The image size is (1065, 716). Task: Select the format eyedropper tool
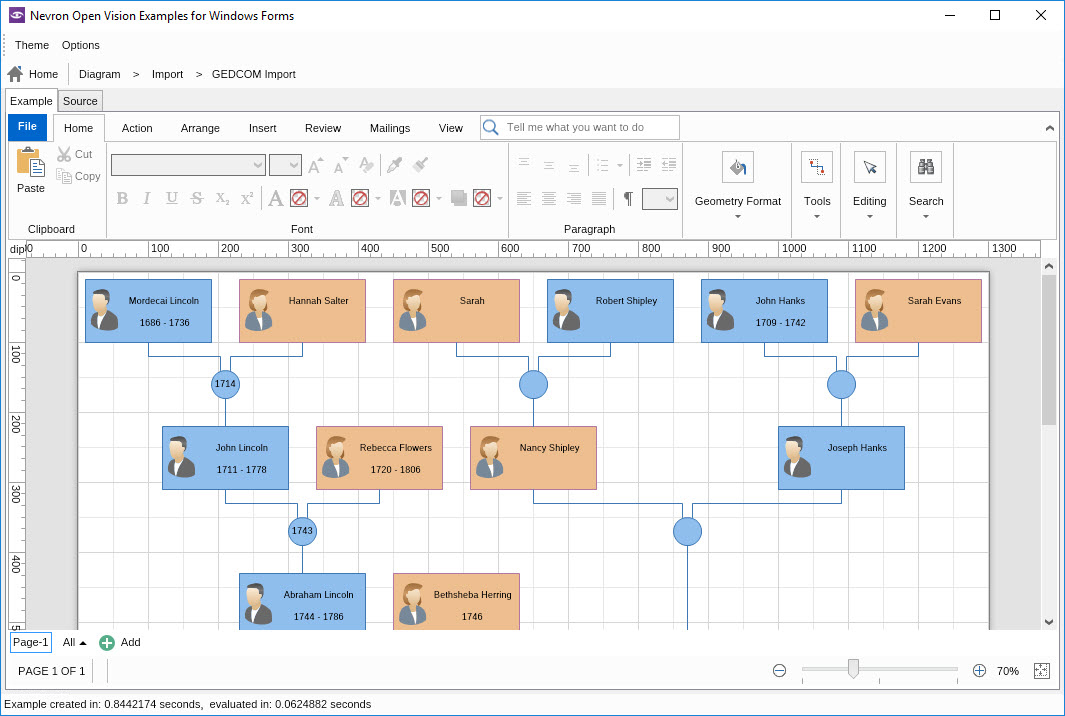pos(395,165)
